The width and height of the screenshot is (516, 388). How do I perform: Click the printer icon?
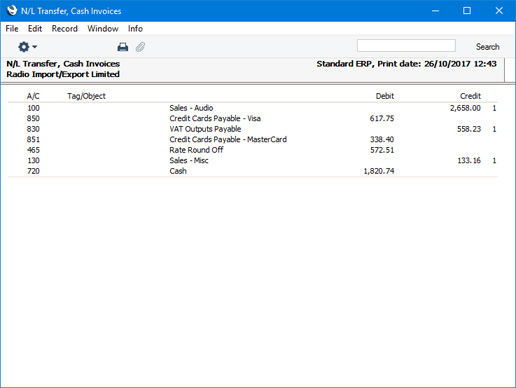coord(123,47)
